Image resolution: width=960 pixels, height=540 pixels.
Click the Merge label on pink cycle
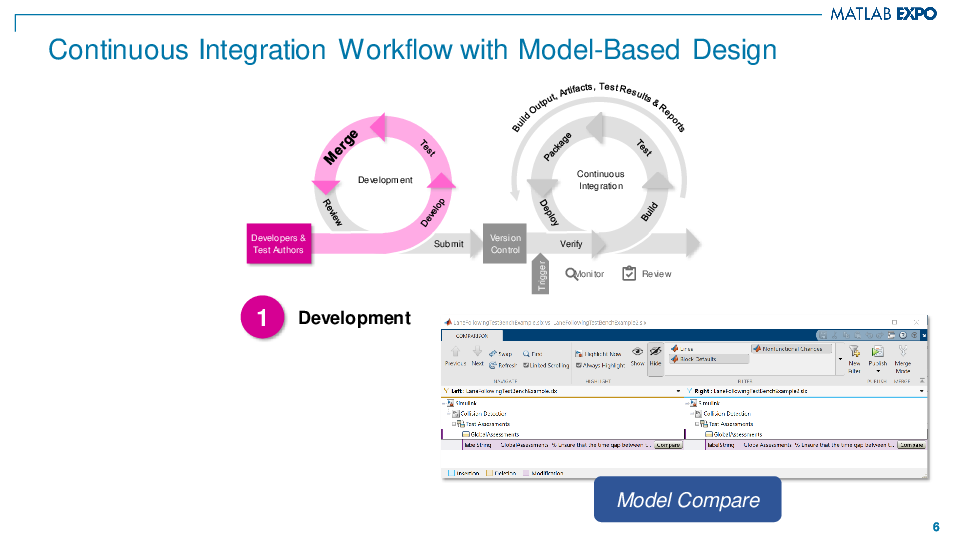[340, 147]
